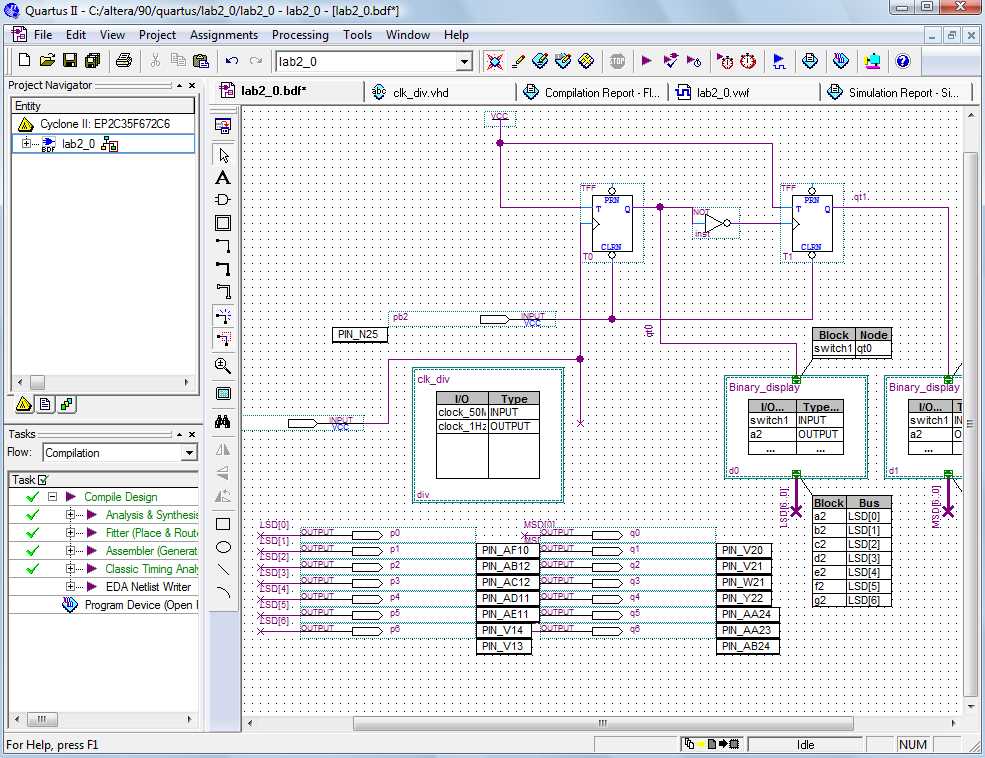Save the current file with the floppy icon
Image resolution: width=985 pixels, height=758 pixels.
click(x=70, y=60)
